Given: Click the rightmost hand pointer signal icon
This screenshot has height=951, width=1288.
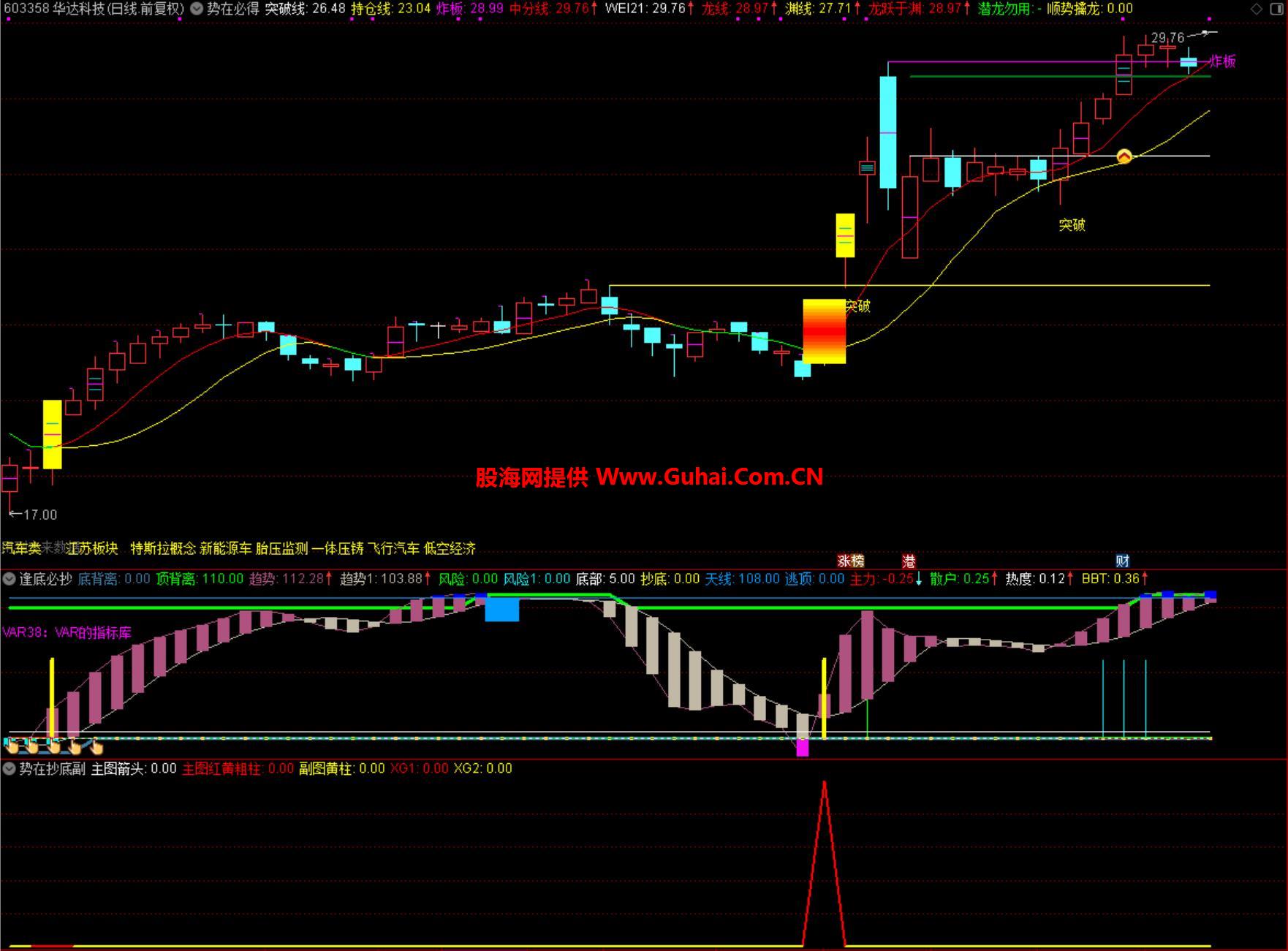Looking at the screenshot, I should (96, 746).
